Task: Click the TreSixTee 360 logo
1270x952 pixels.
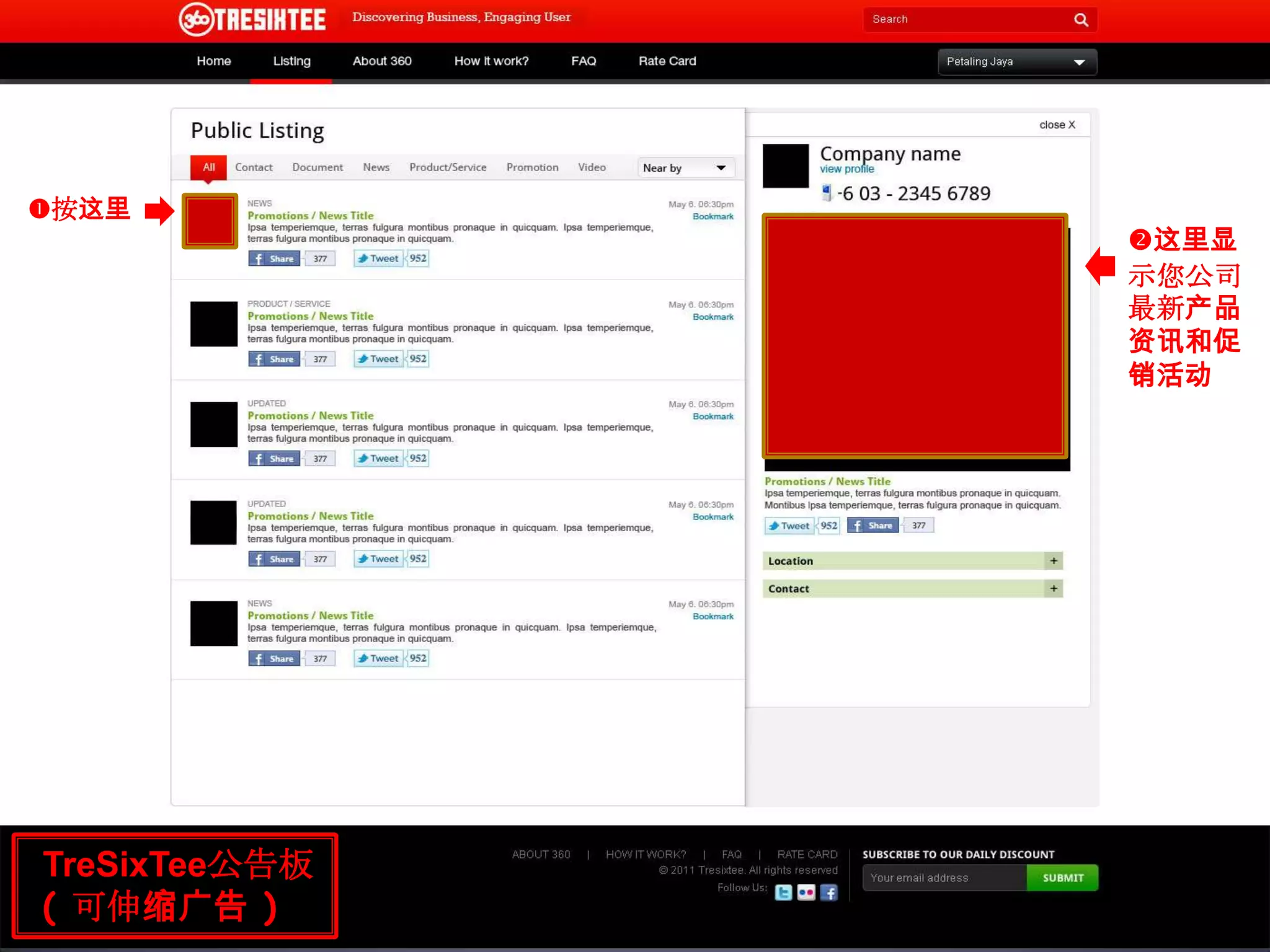Action: point(252,19)
